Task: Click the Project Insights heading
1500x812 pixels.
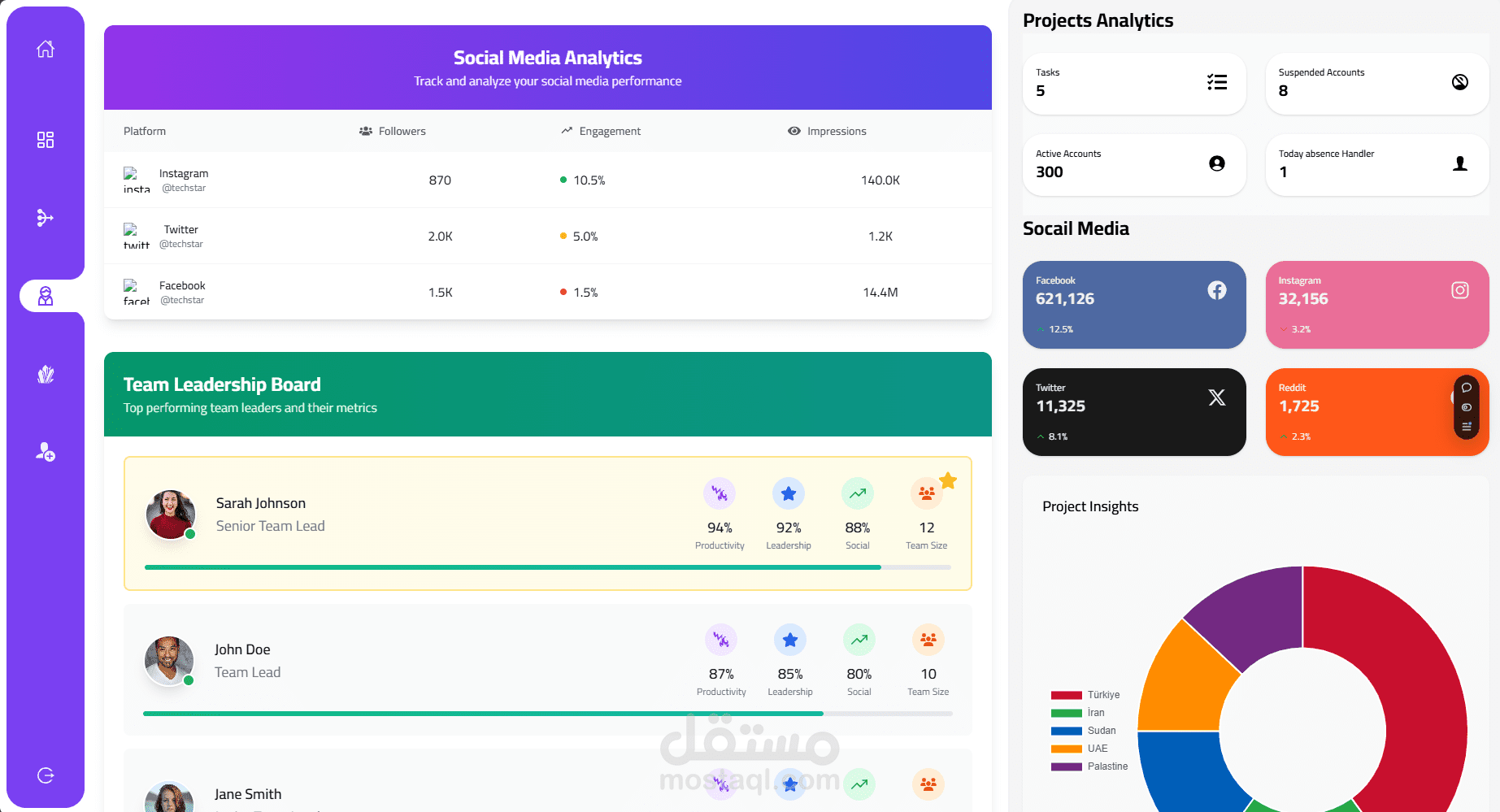Action: click(1090, 506)
